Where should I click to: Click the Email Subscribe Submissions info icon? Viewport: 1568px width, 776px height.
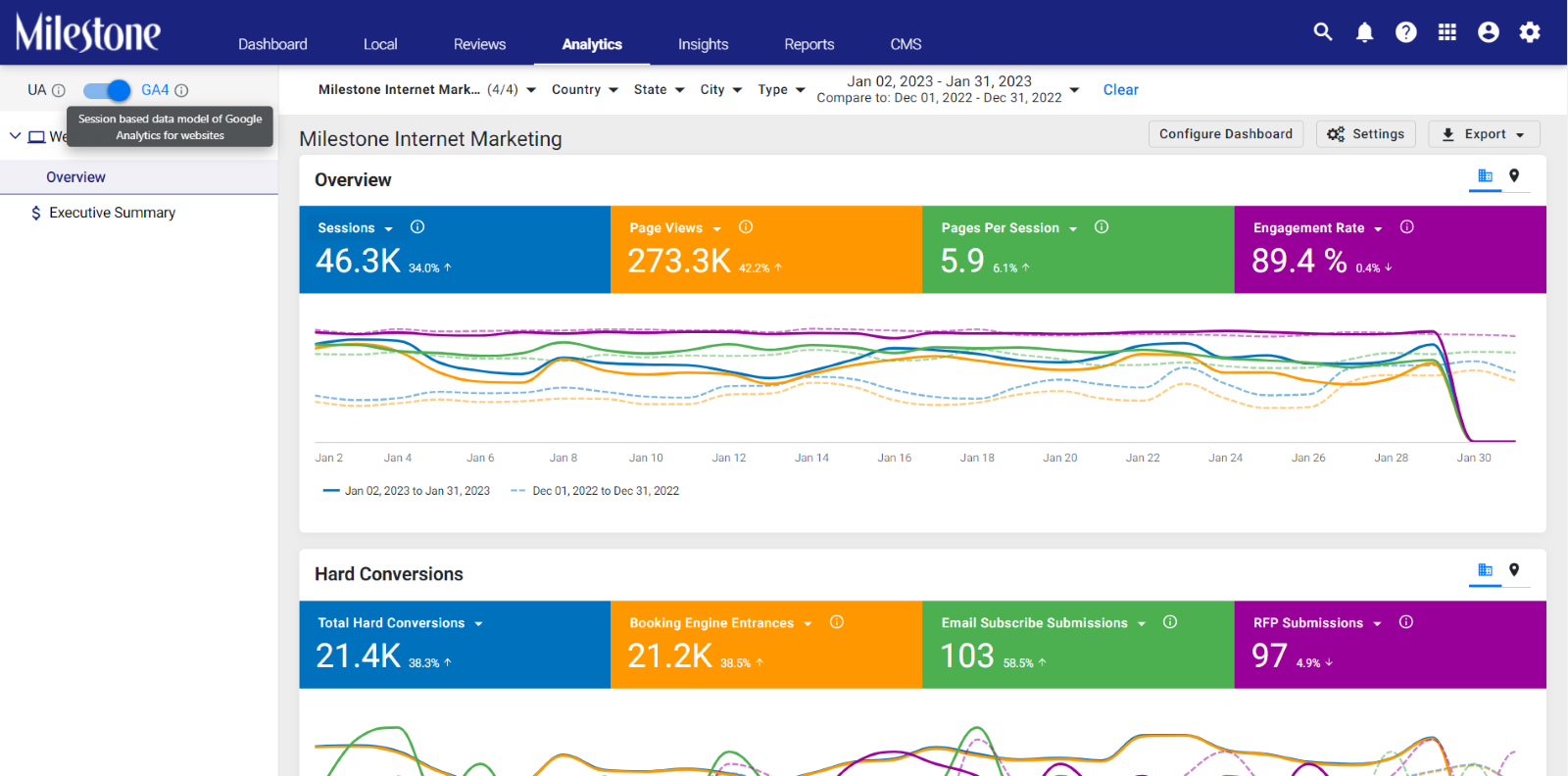(x=1170, y=622)
